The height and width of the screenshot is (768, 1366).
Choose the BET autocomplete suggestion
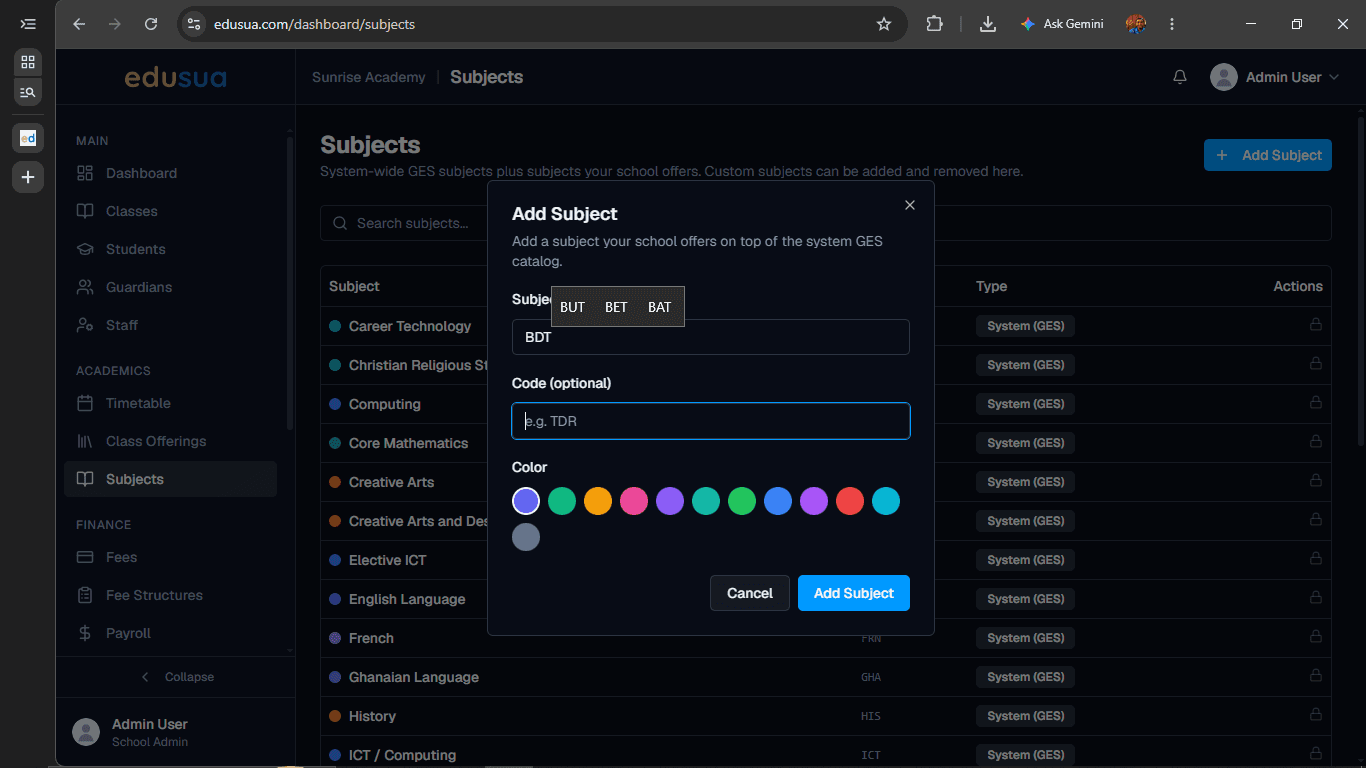(616, 307)
